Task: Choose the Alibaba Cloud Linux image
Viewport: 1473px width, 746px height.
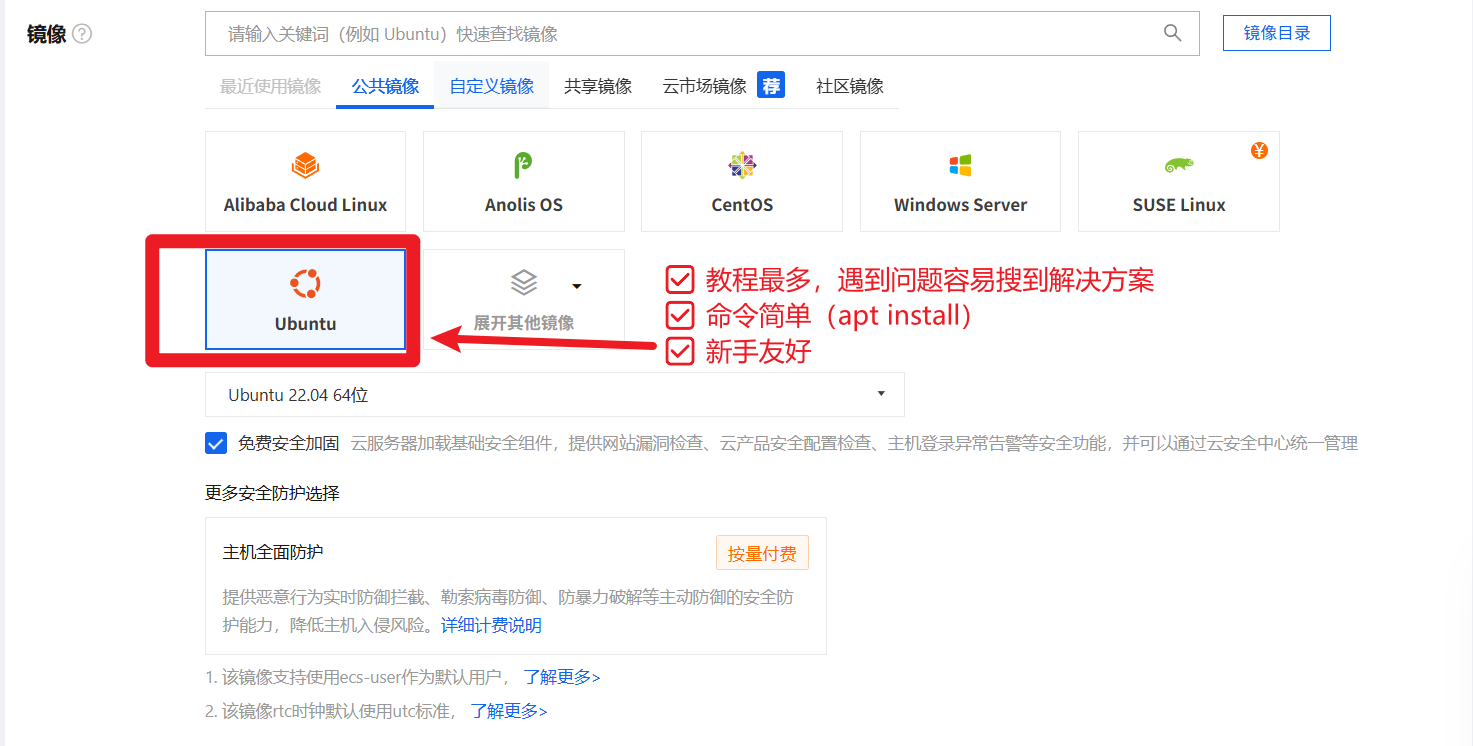Action: [x=305, y=181]
